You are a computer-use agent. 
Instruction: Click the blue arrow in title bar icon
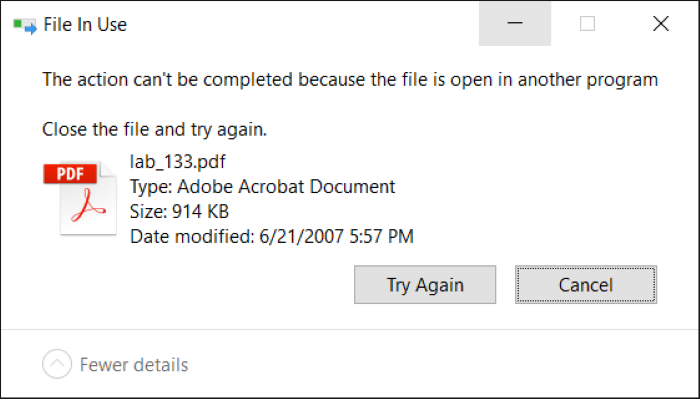tap(31, 29)
